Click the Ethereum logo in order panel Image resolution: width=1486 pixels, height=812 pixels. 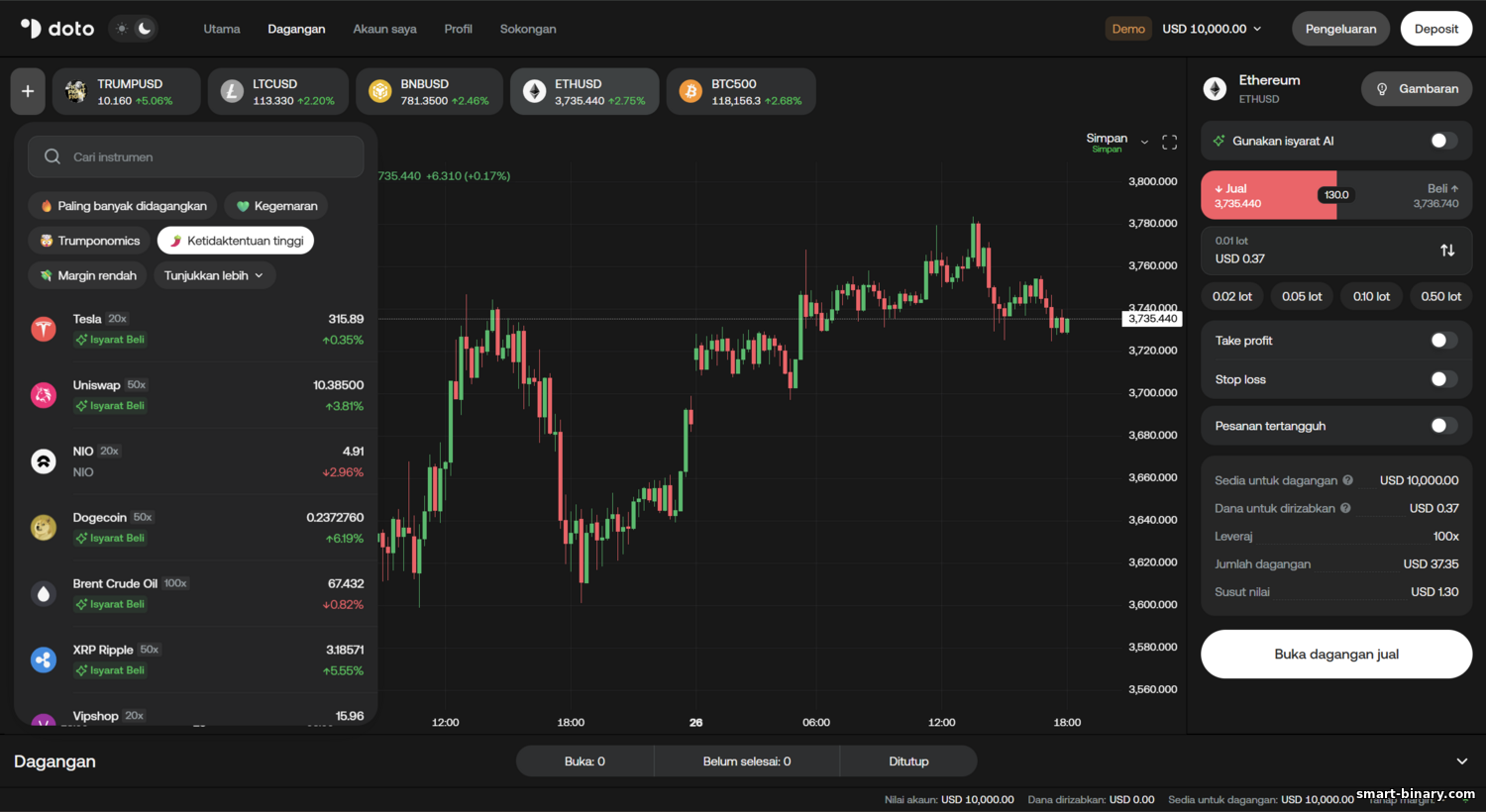pos(1215,89)
